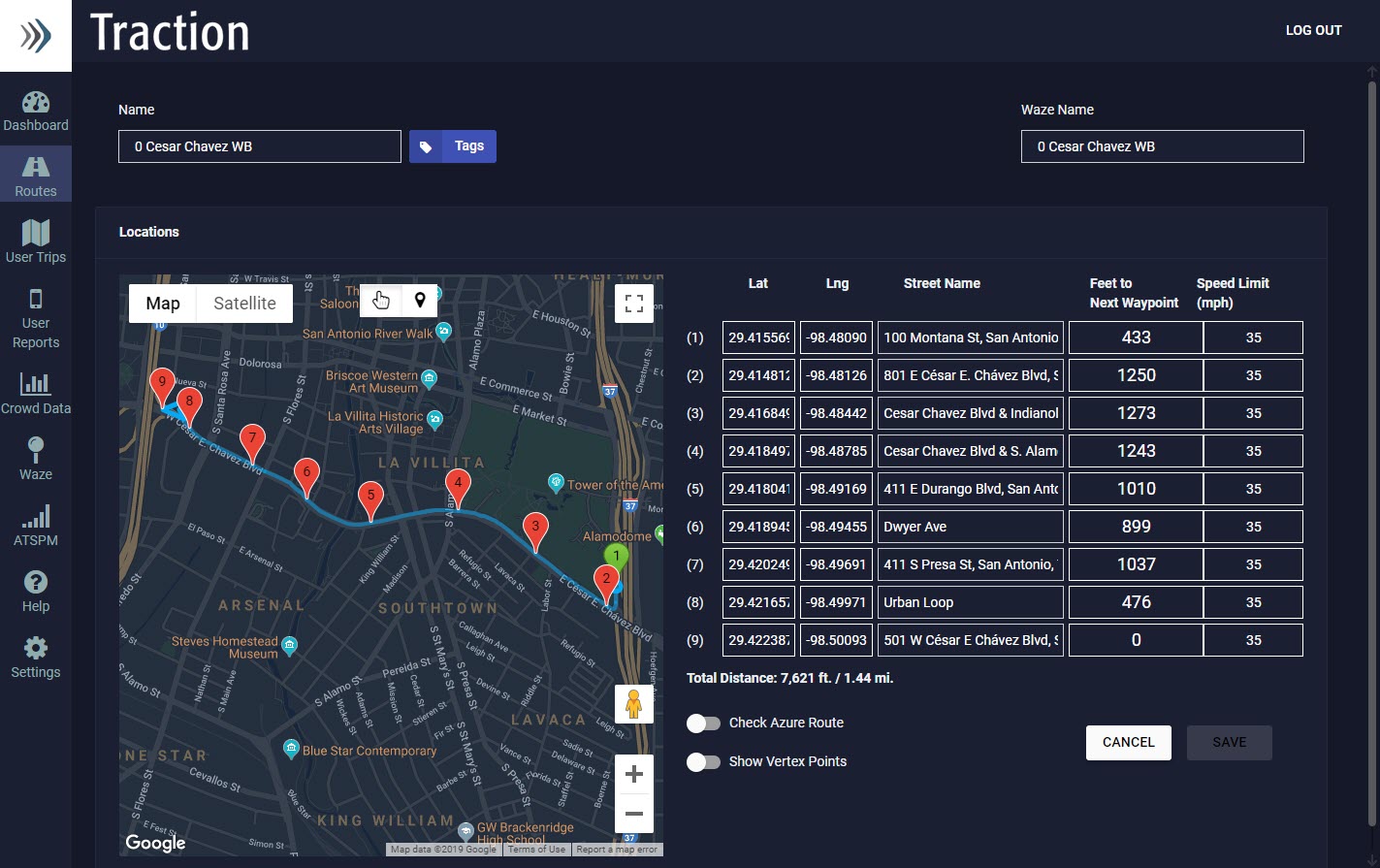Toggle fullscreen map view
The height and width of the screenshot is (868, 1380).
pos(634,304)
